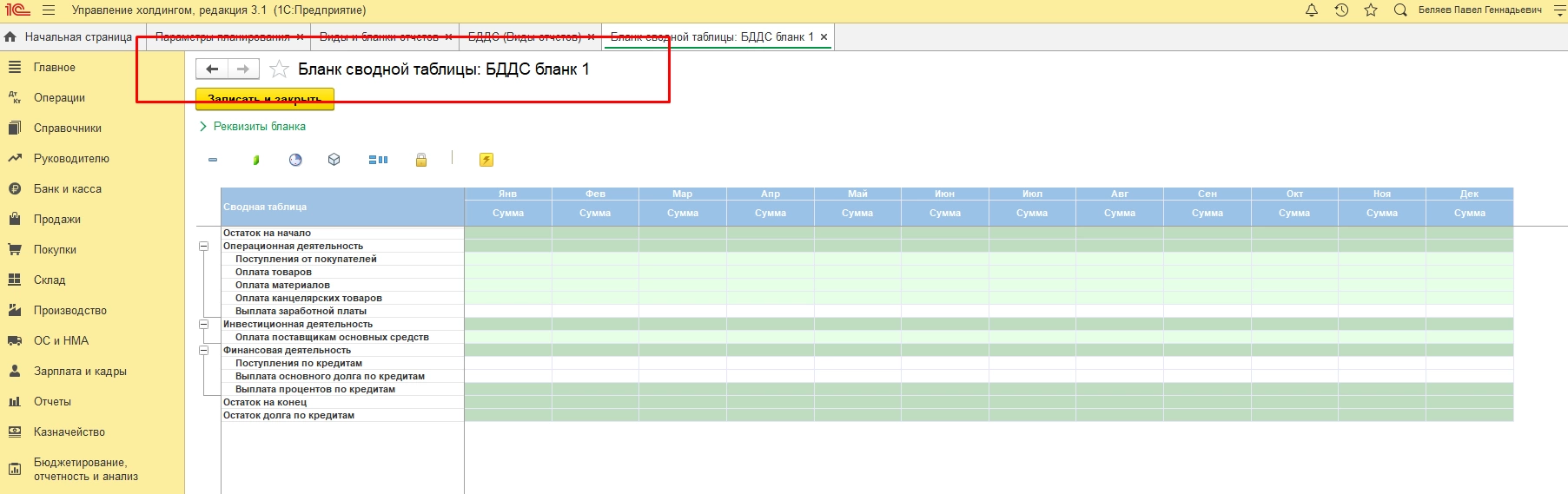The image size is (1568, 494).
Task: Switch to БДДС (Виды отчетов) tab
Action: [525, 36]
